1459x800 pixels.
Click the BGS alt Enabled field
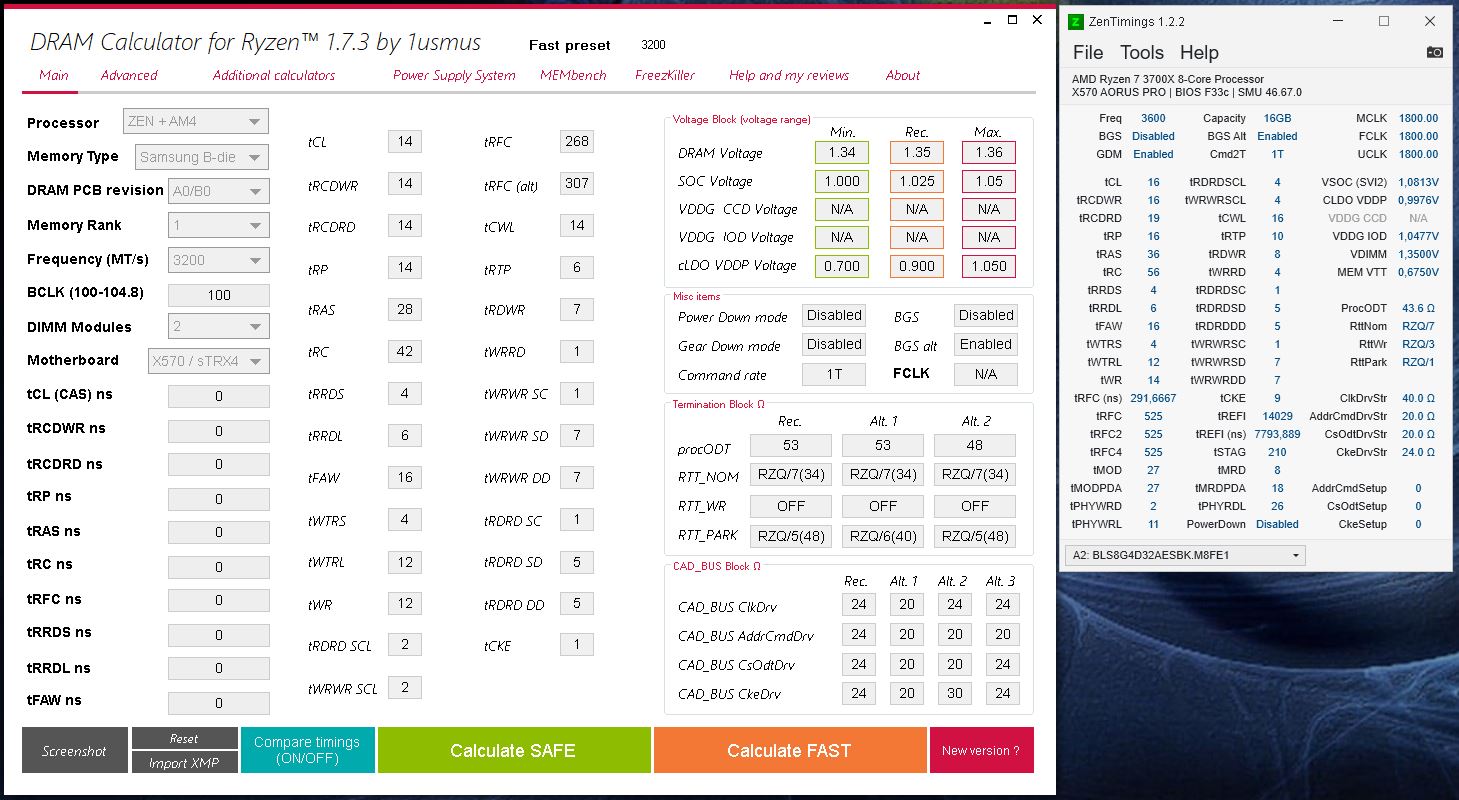(x=986, y=344)
